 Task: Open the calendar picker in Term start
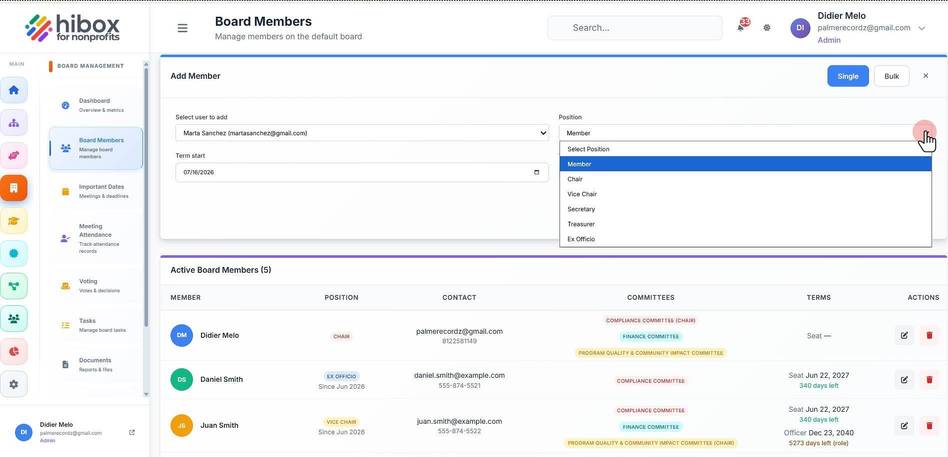(536, 172)
